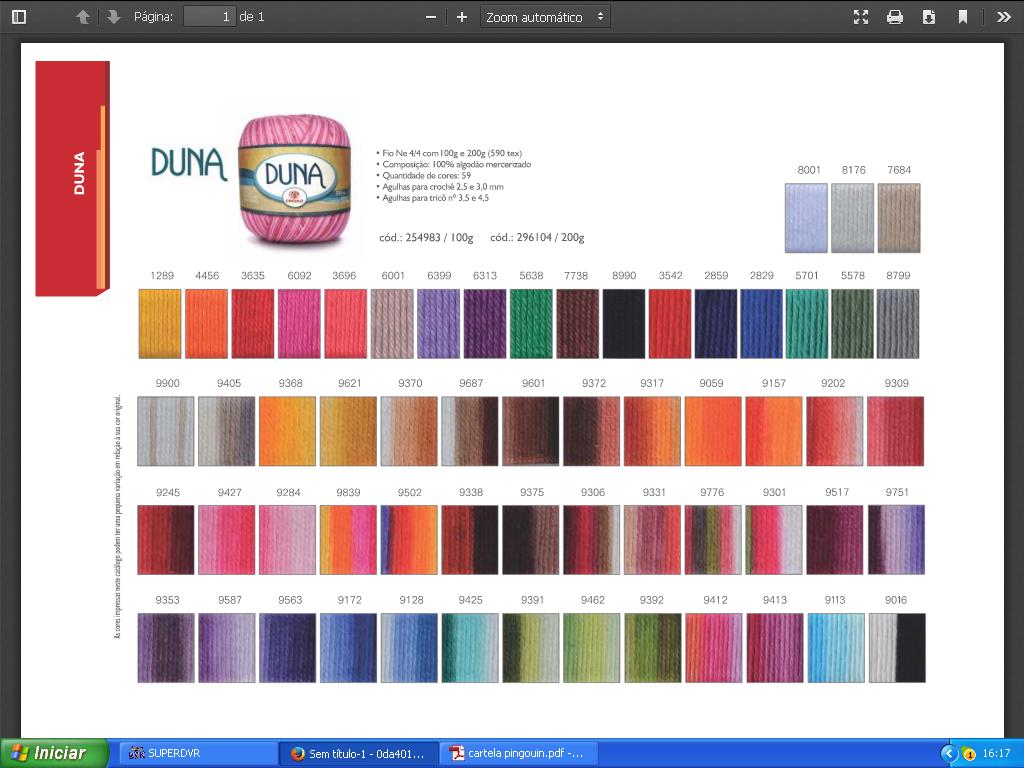Select yarn swatch 6313 purple

pyautogui.click(x=485, y=324)
